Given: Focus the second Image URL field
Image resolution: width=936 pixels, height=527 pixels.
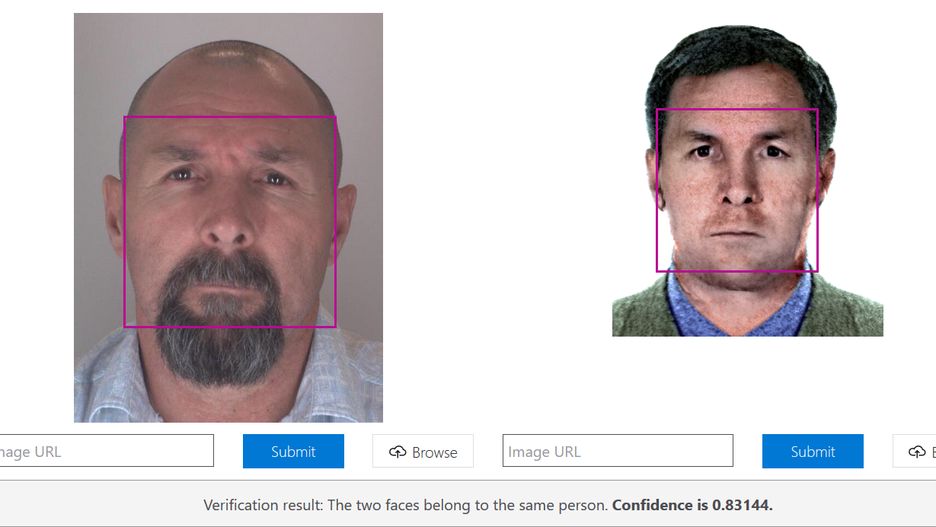Looking at the screenshot, I should coord(618,451).
